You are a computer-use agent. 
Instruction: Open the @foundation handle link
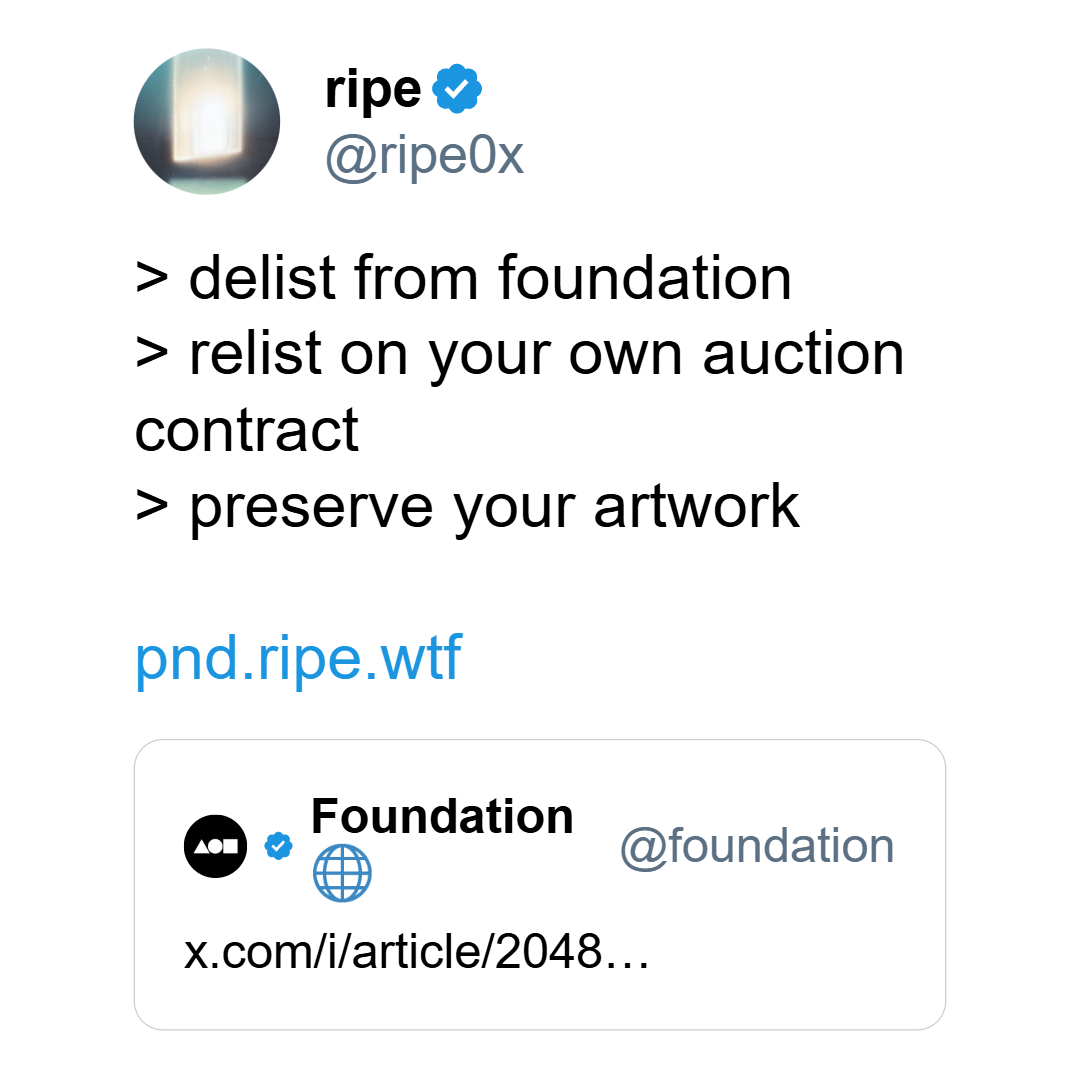[x=757, y=846]
